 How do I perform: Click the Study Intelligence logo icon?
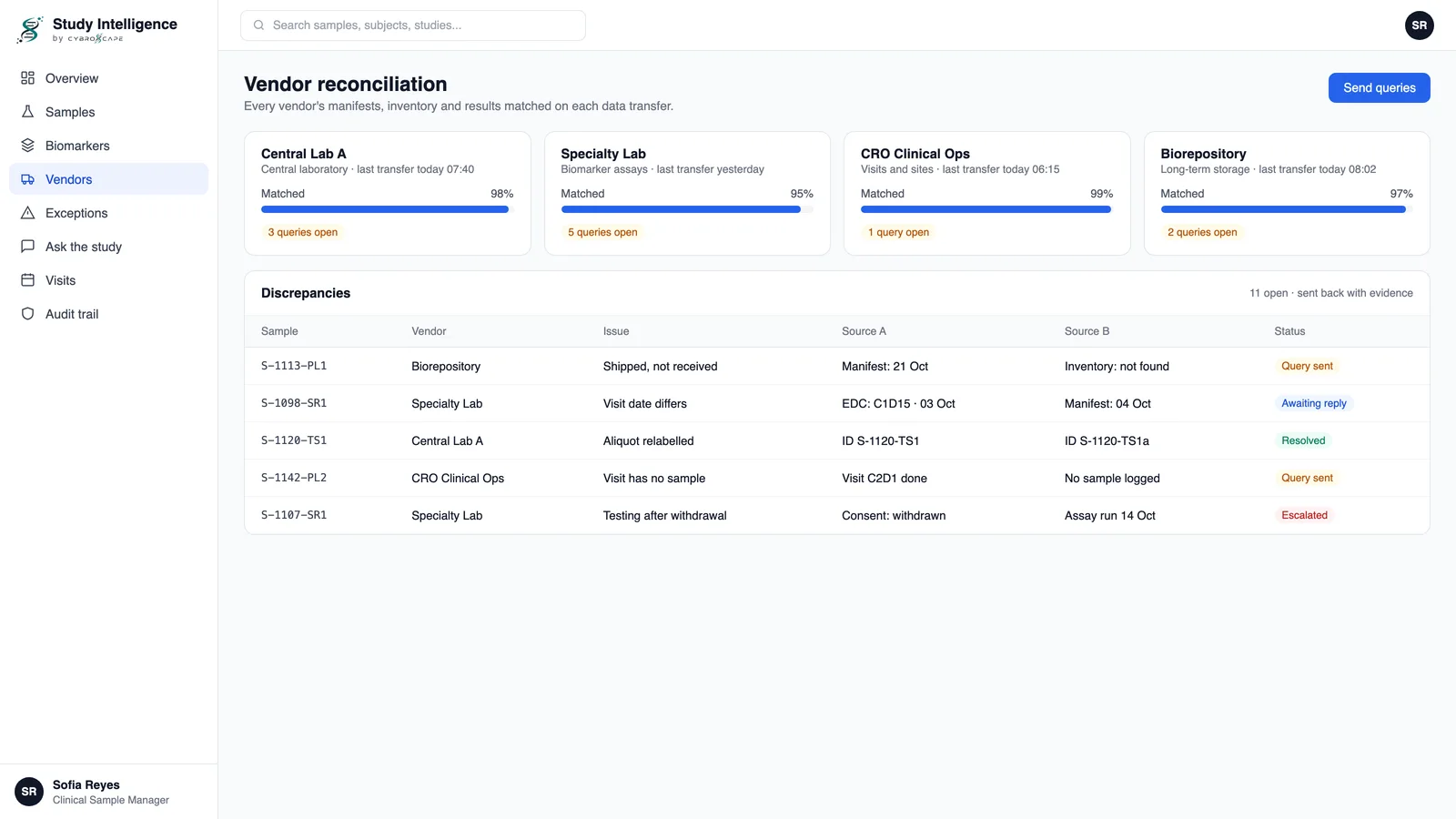[30, 29]
